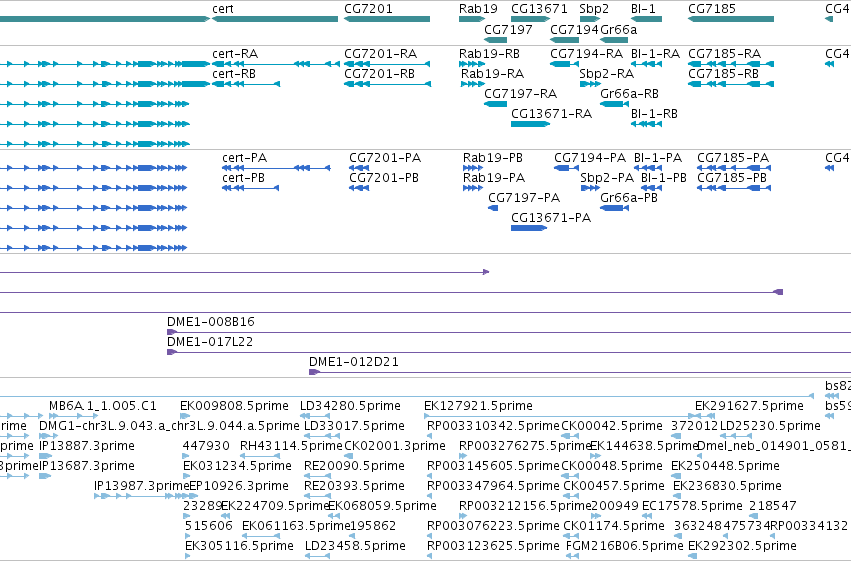Select the Rab19-PB protein label
This screenshot has height=561, width=851.
[493, 158]
